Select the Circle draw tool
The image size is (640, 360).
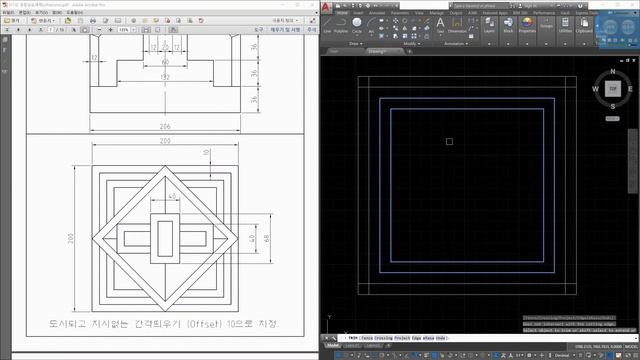point(357,24)
